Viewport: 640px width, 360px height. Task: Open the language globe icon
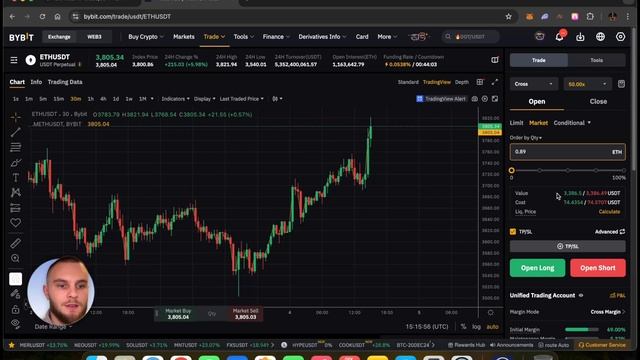pos(600,37)
